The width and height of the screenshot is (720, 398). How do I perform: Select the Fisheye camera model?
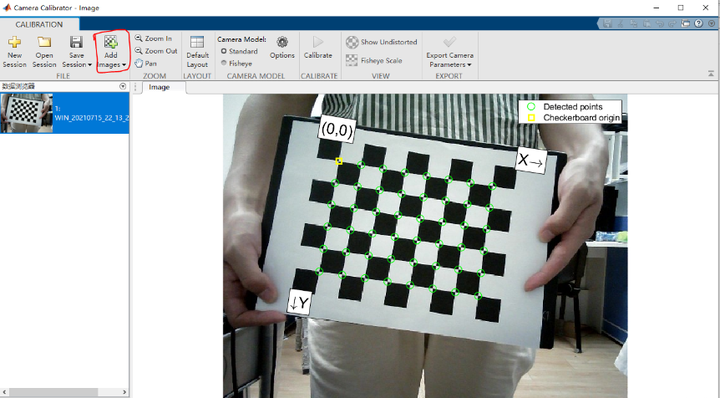click(236, 63)
